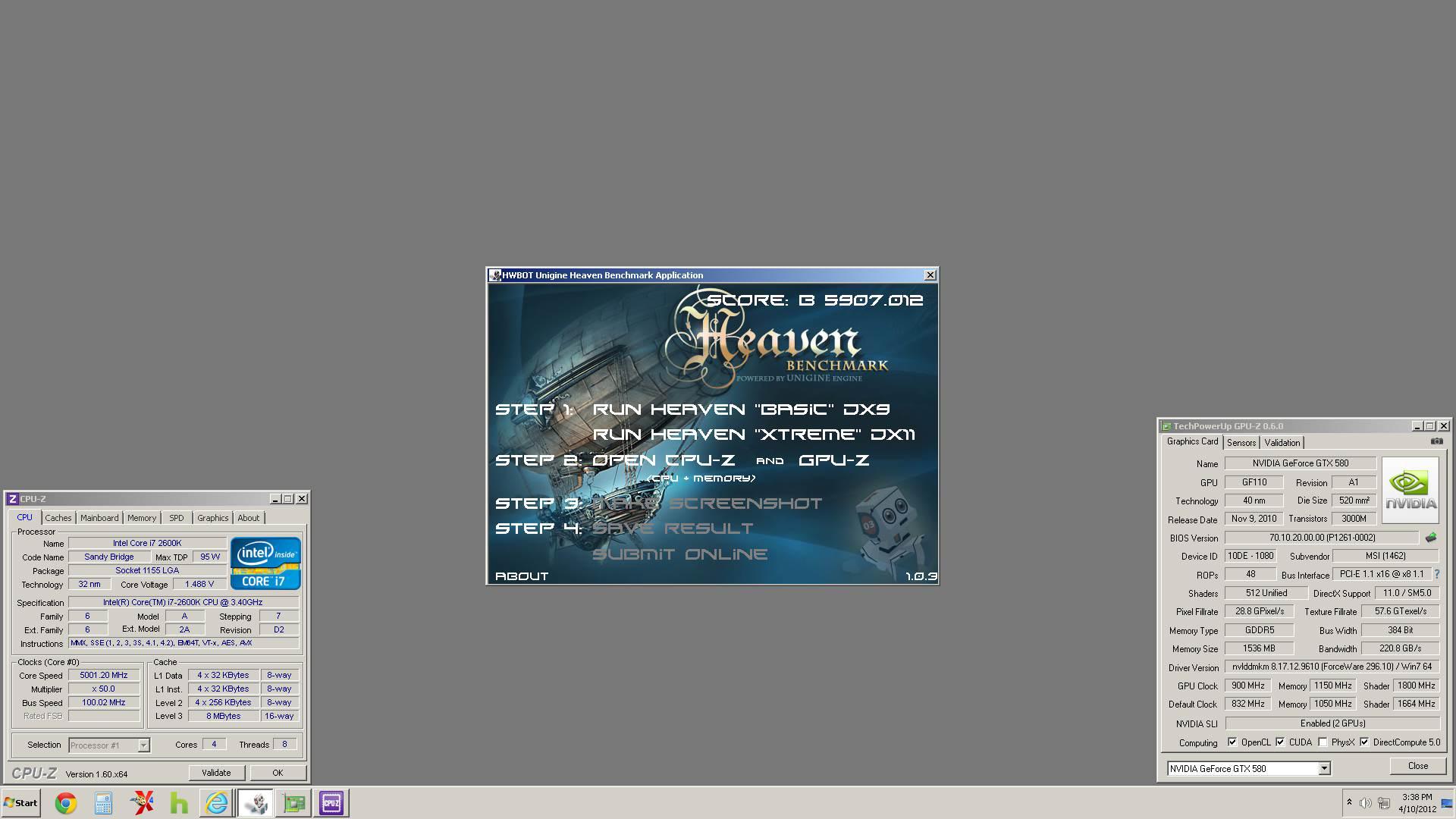Open the GPU selection dropdown in GPU-Z
The image size is (1456, 819).
coord(1324,769)
